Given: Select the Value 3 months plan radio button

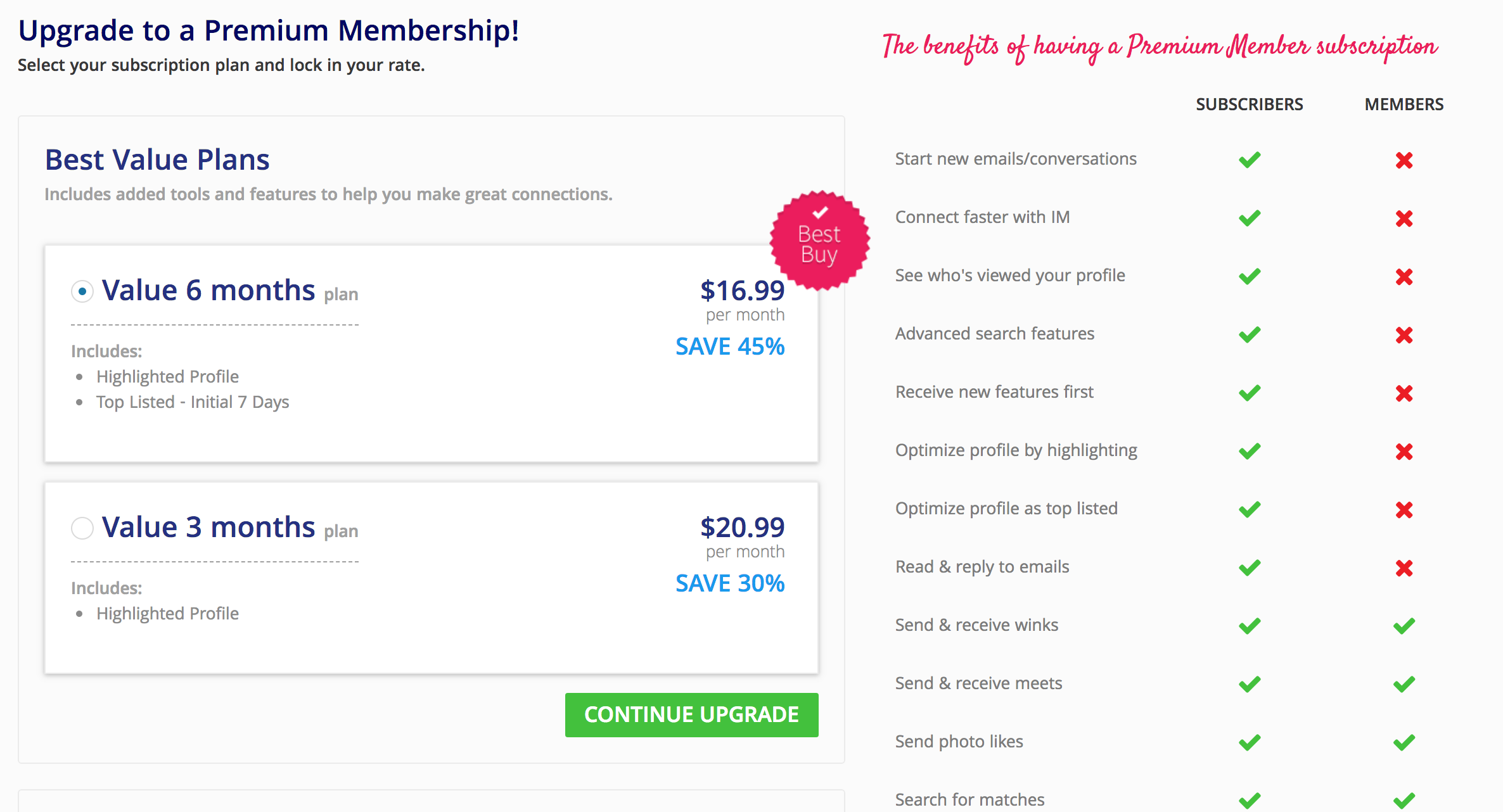Looking at the screenshot, I should (x=82, y=528).
